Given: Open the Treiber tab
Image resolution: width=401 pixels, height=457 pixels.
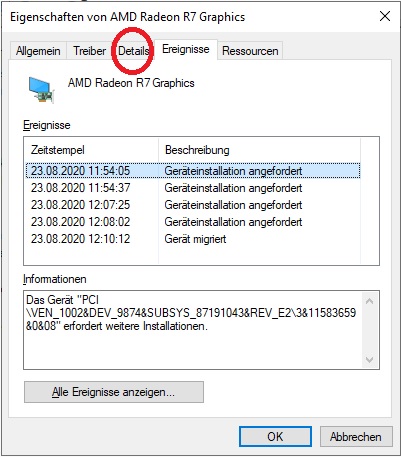Looking at the screenshot, I should (x=89, y=51).
